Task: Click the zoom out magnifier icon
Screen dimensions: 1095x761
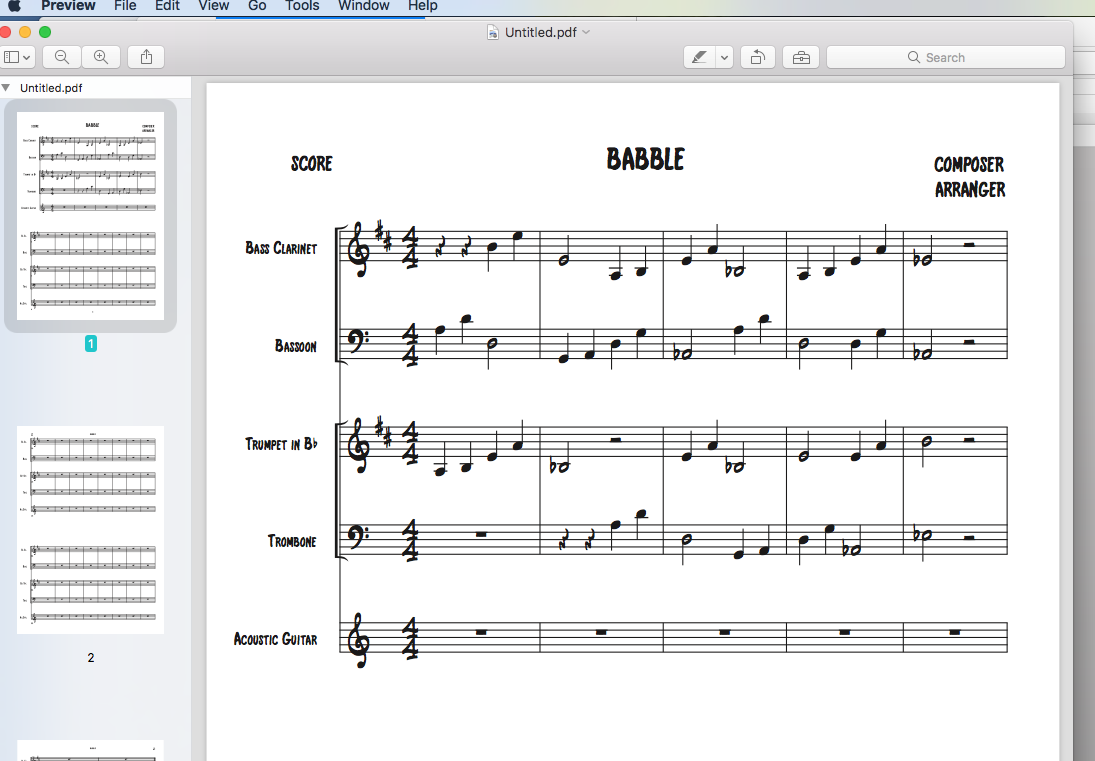Action: coord(62,57)
